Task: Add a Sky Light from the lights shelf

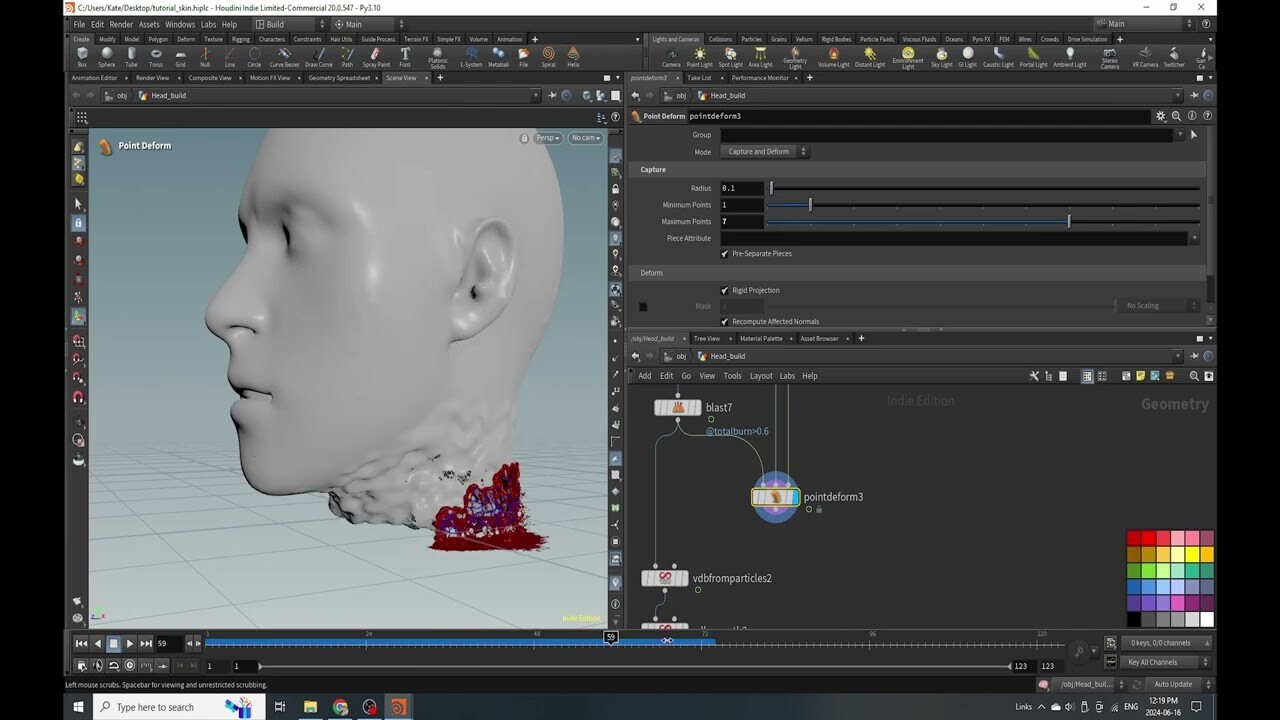Action: [x=940, y=57]
